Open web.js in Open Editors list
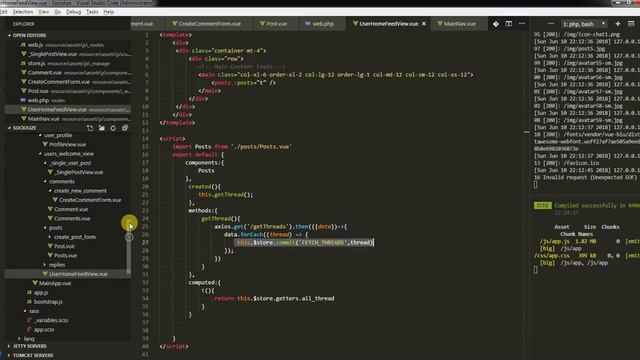The height and width of the screenshot is (360, 640). pyautogui.click(x=67, y=45)
